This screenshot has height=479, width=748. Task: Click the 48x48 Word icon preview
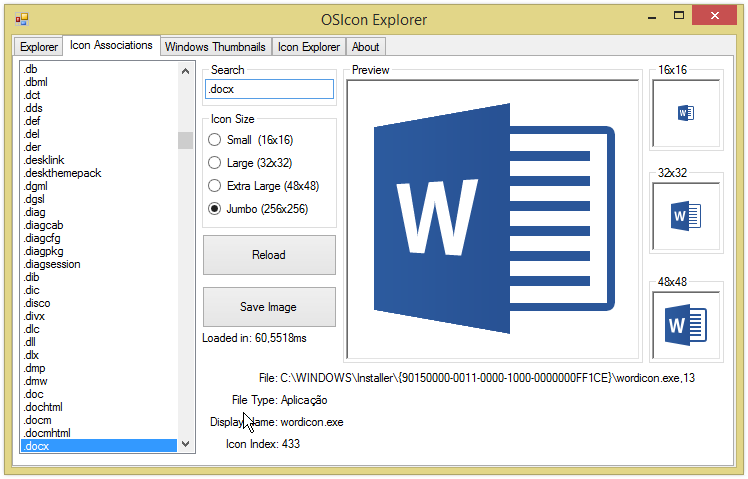686,324
